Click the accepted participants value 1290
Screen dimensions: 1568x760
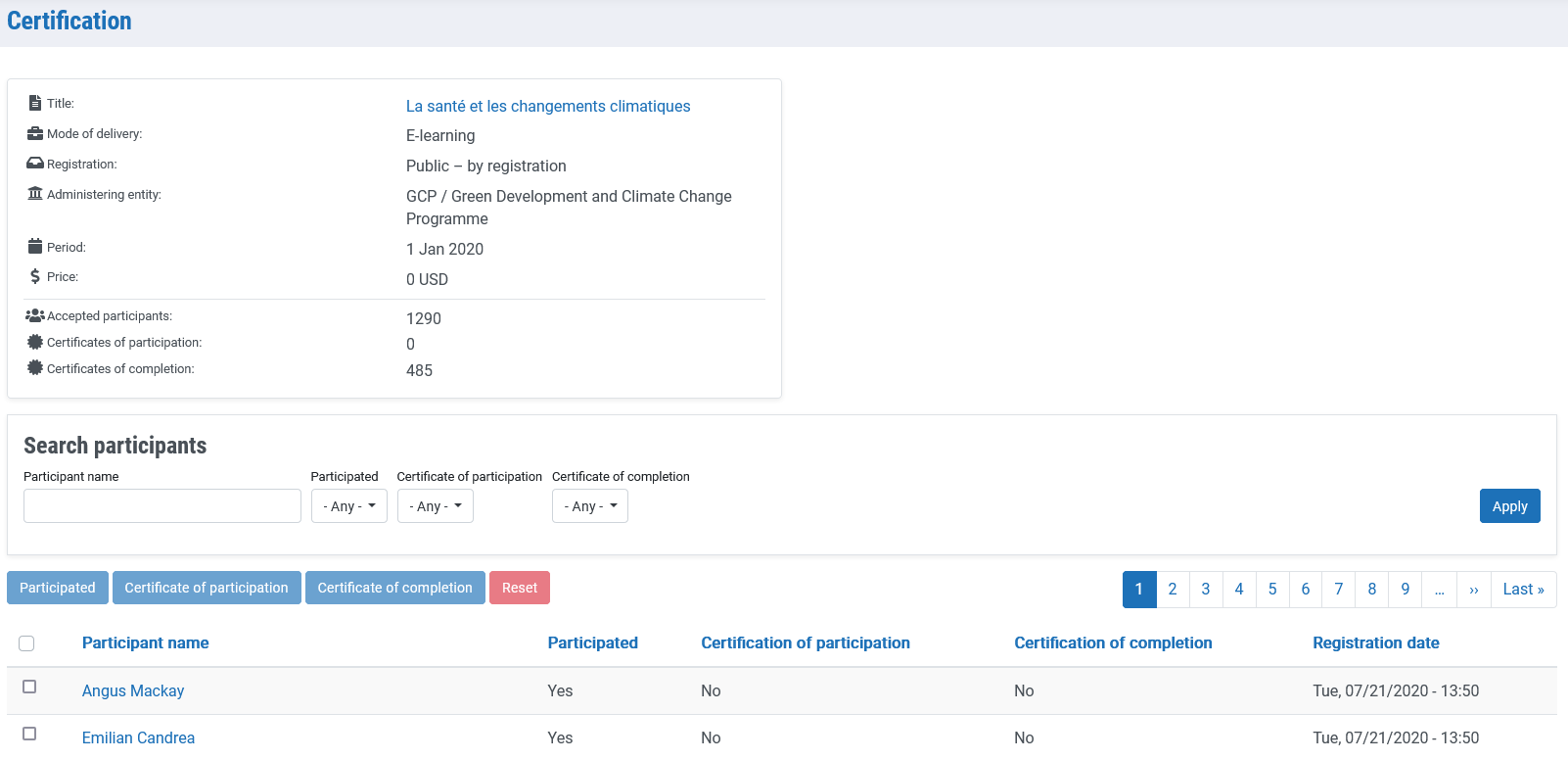424,318
